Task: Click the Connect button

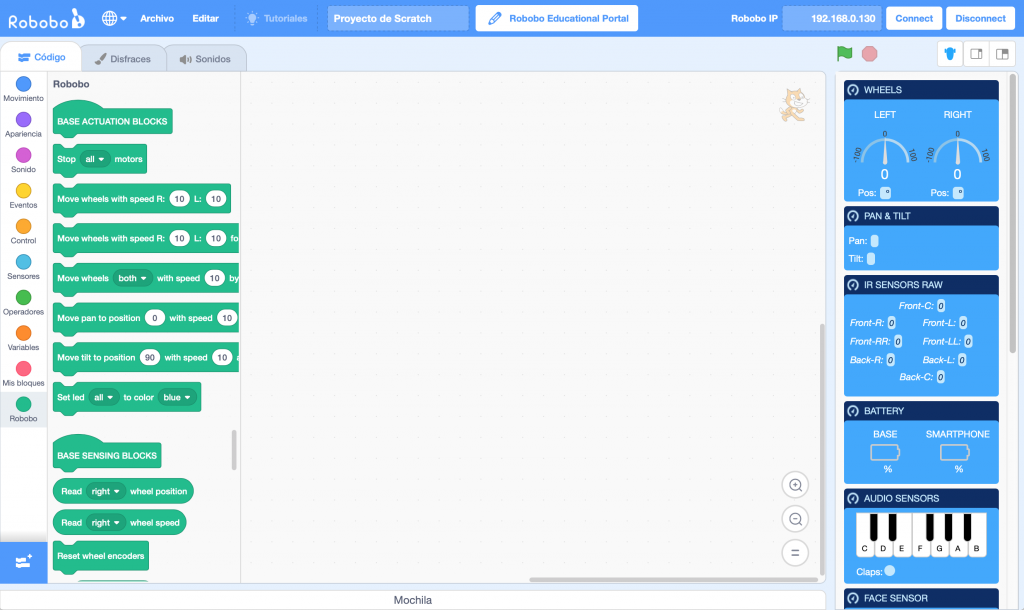Action: coord(914,18)
